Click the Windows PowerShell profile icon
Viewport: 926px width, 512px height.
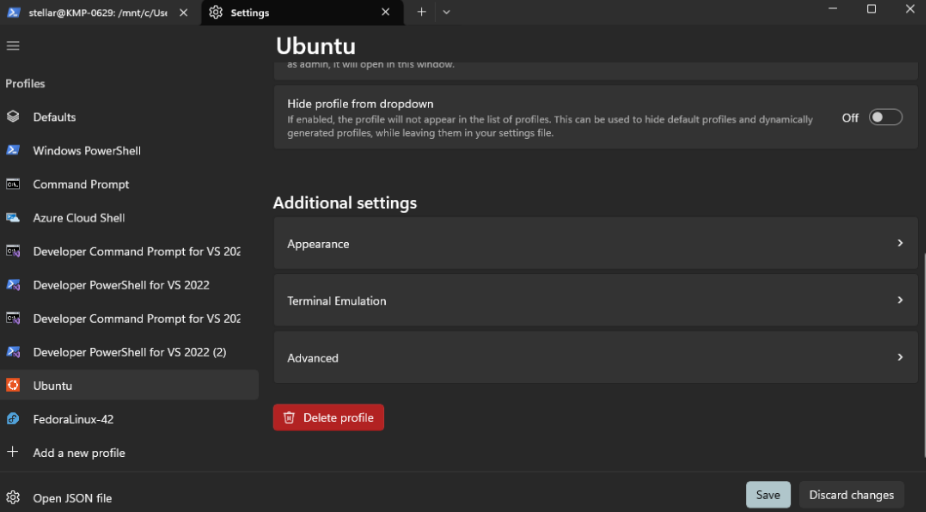[13, 150]
